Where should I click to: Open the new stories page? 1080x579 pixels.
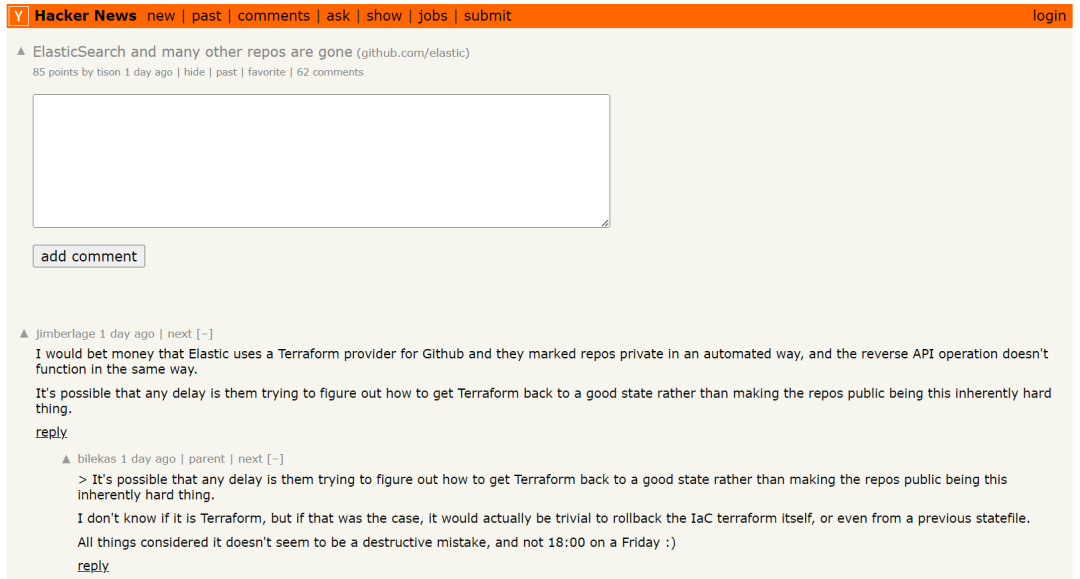[161, 16]
